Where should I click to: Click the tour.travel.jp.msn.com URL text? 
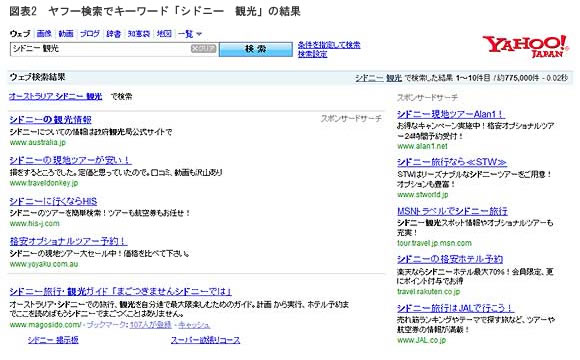(434, 243)
